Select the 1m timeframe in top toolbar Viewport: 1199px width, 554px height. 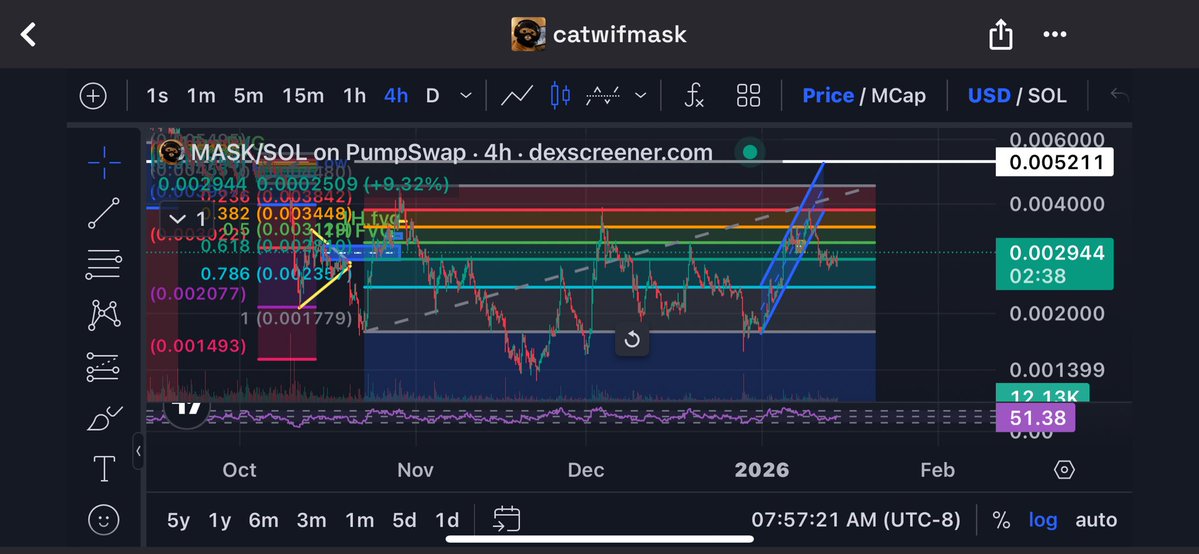coord(201,96)
